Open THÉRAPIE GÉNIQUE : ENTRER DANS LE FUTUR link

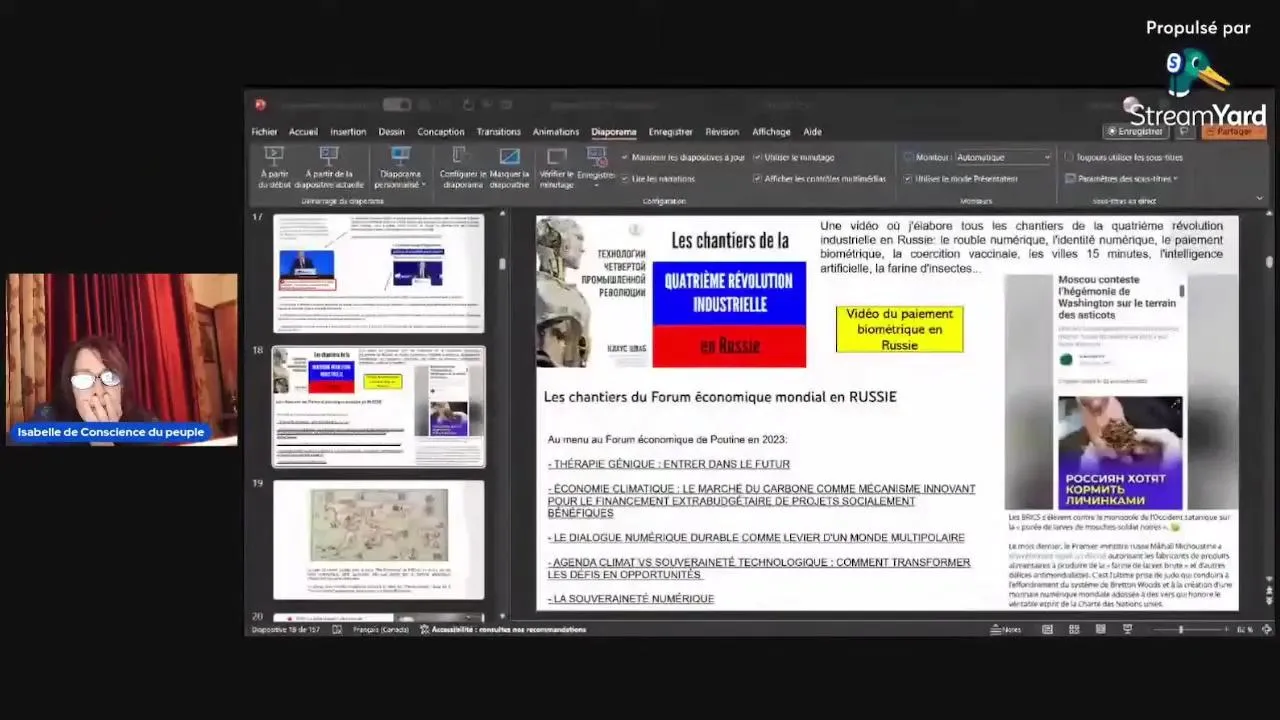669,464
